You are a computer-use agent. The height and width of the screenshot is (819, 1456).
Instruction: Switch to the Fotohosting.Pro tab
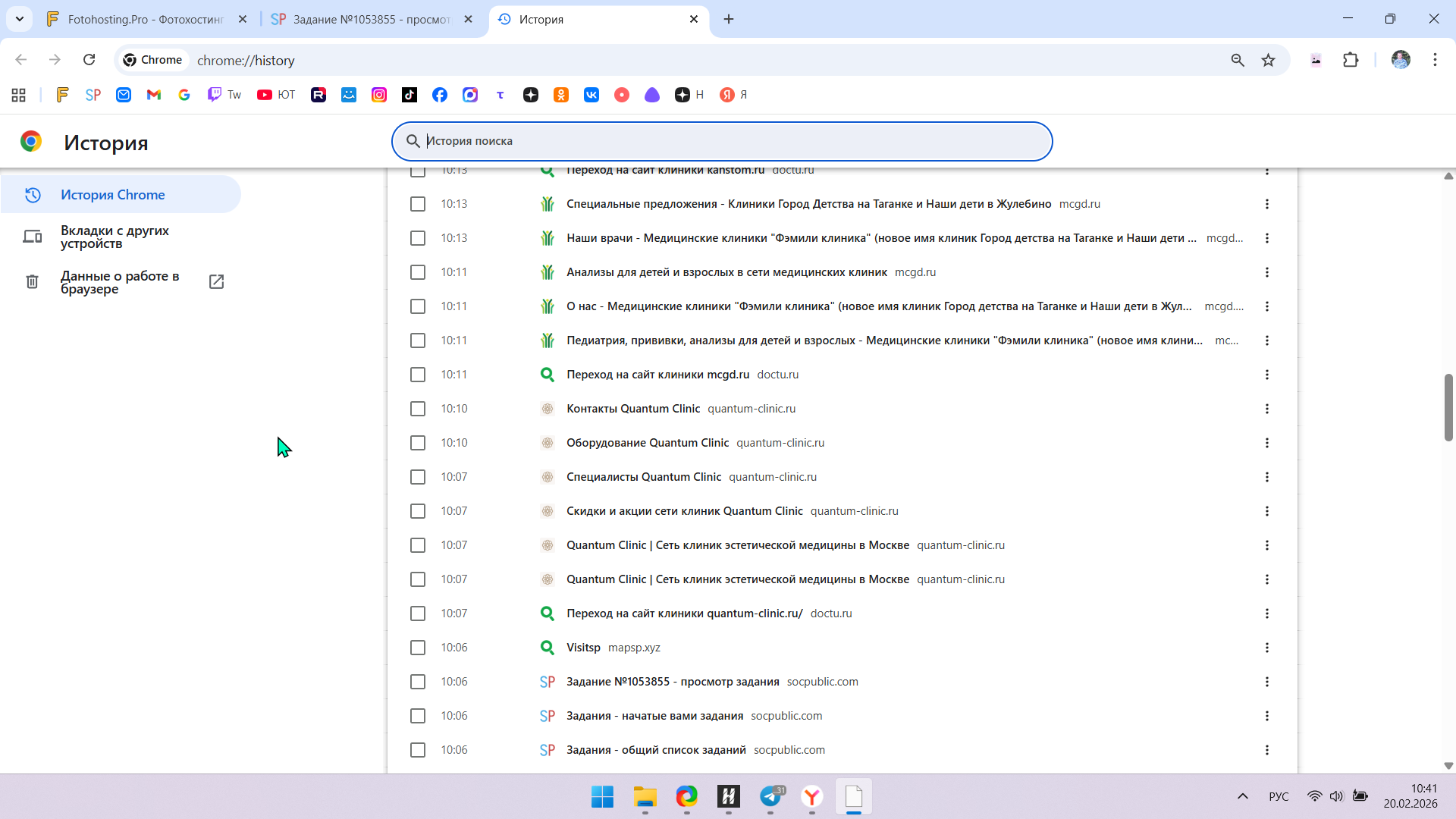point(146,19)
